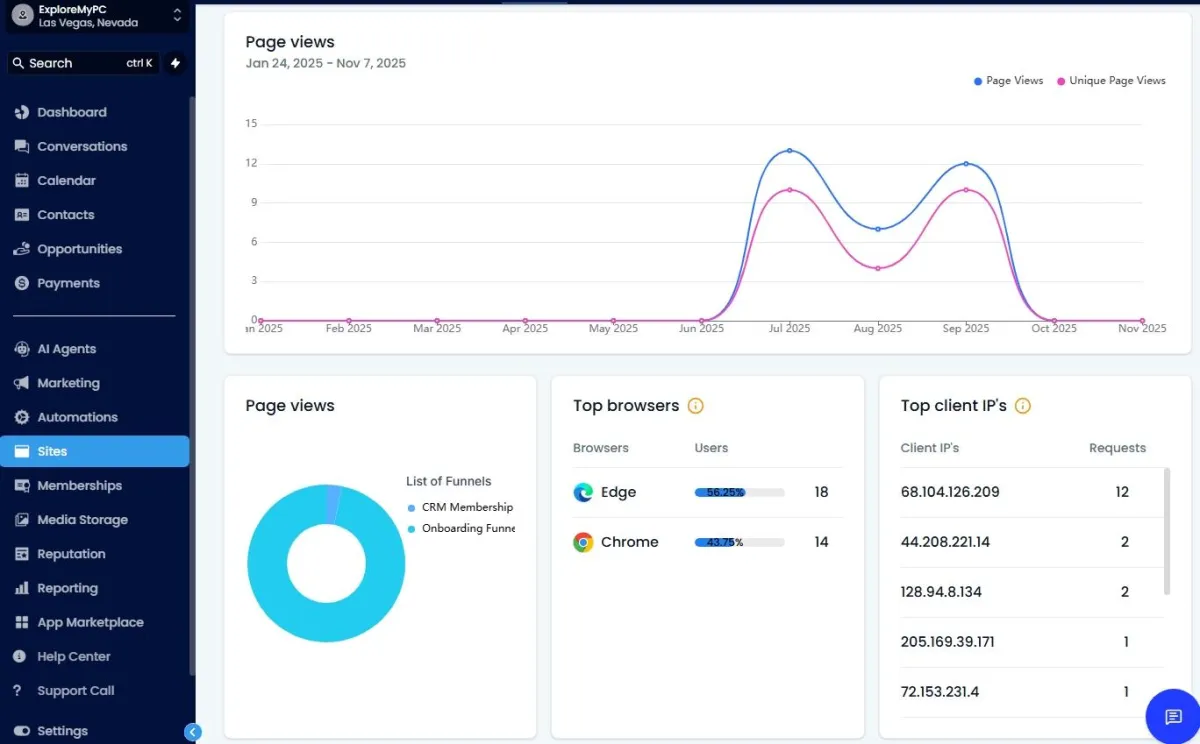Open the Help Center
The width and height of the screenshot is (1200, 744).
point(75,656)
